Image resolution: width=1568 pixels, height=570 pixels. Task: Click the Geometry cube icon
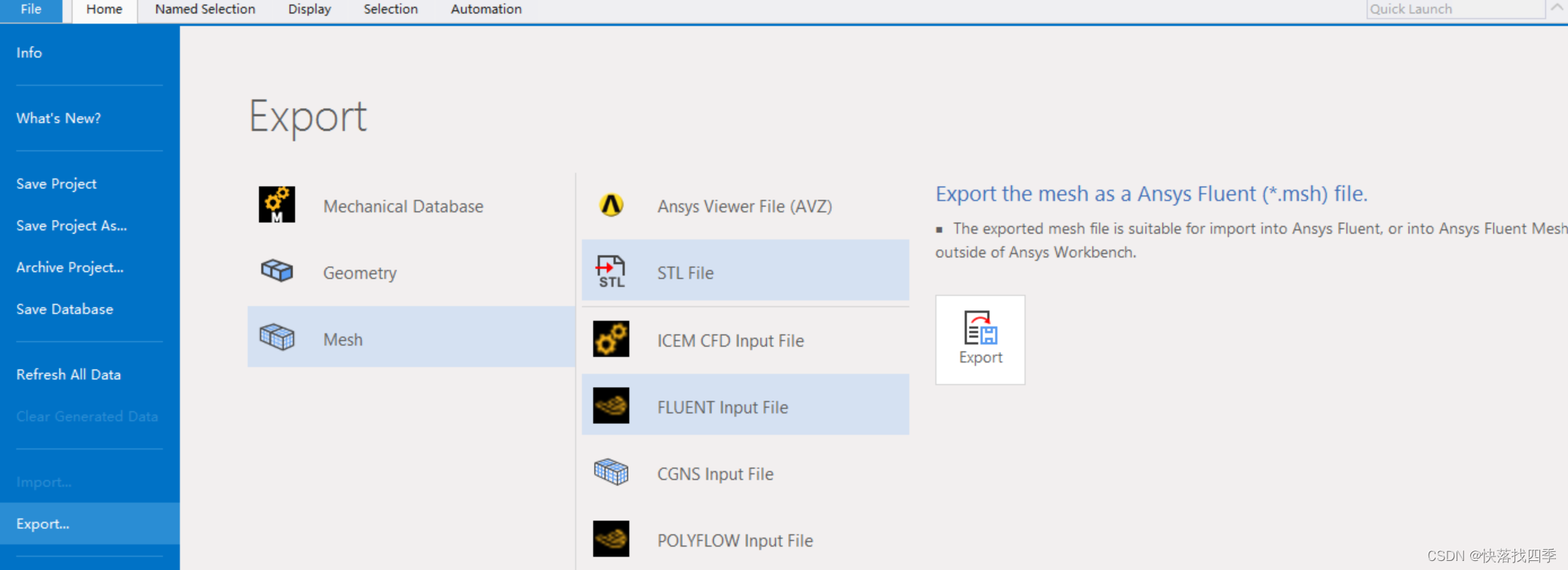tap(276, 270)
